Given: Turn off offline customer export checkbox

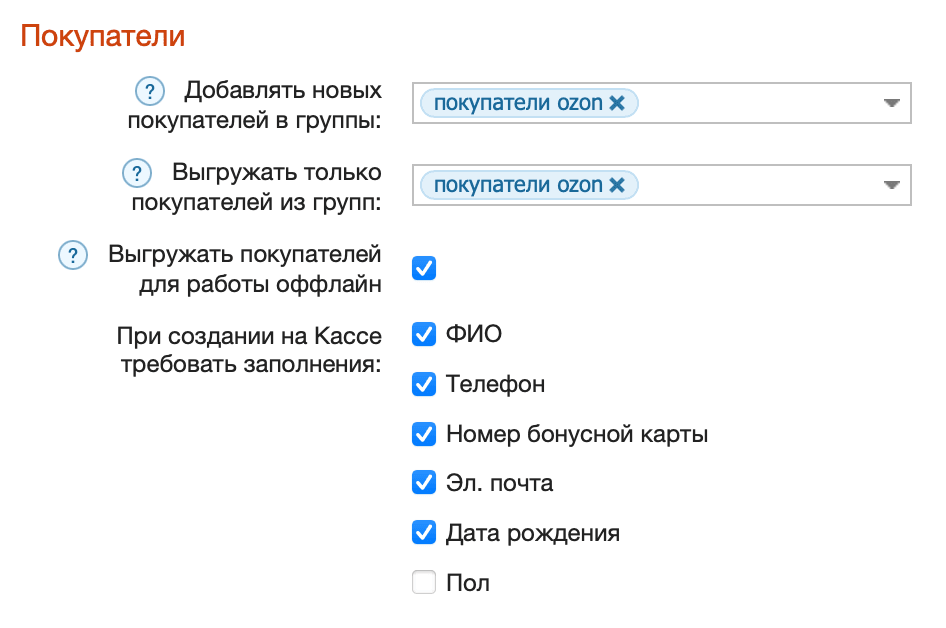Looking at the screenshot, I should [x=424, y=268].
